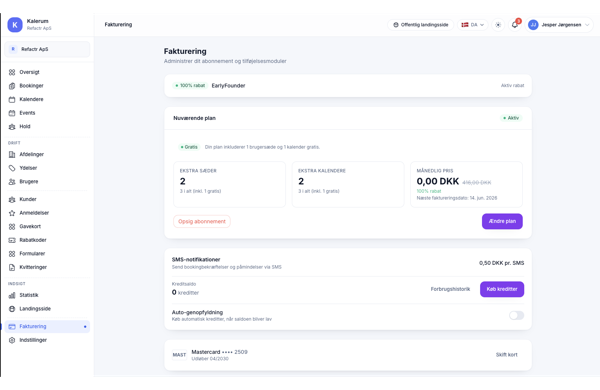
Task: Click the Bookinger icon in sidebar
Action: click(x=12, y=86)
